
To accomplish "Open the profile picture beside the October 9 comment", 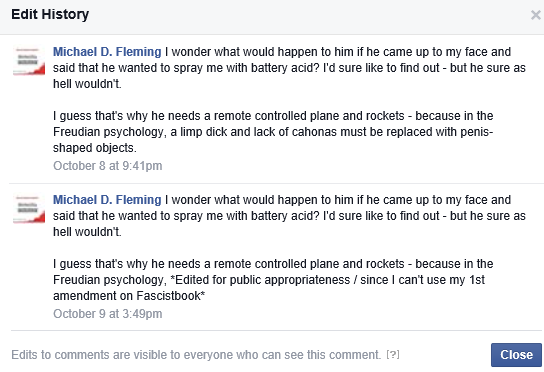I will pos(29,209).
